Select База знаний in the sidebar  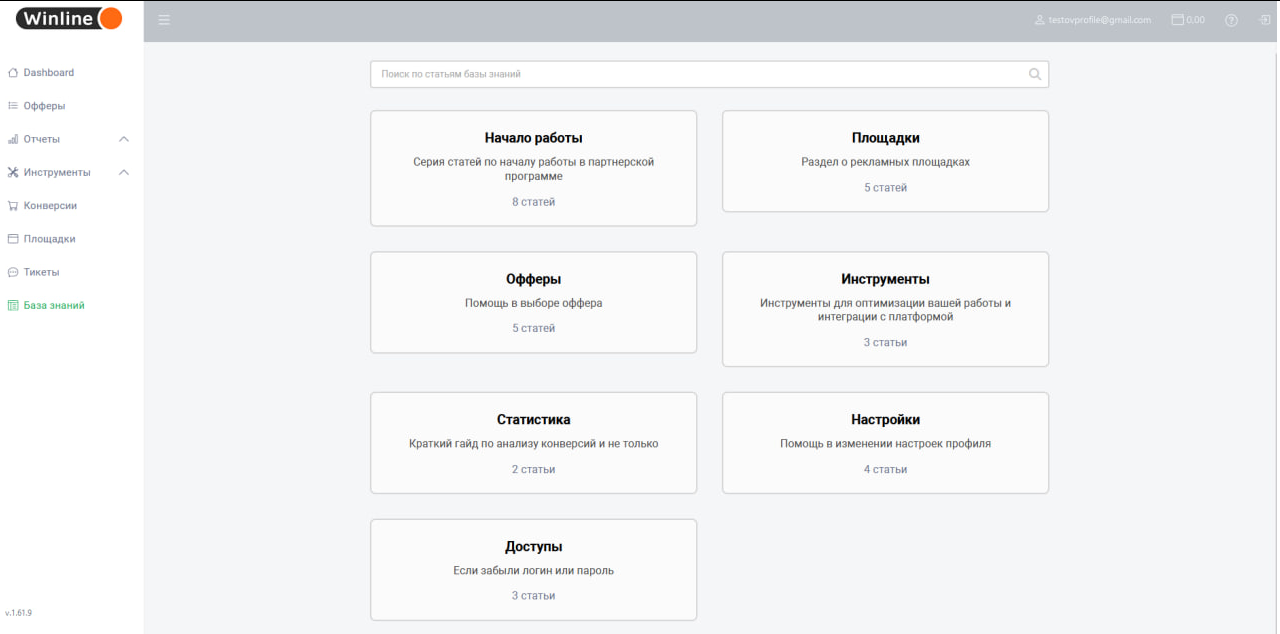click(x=54, y=306)
